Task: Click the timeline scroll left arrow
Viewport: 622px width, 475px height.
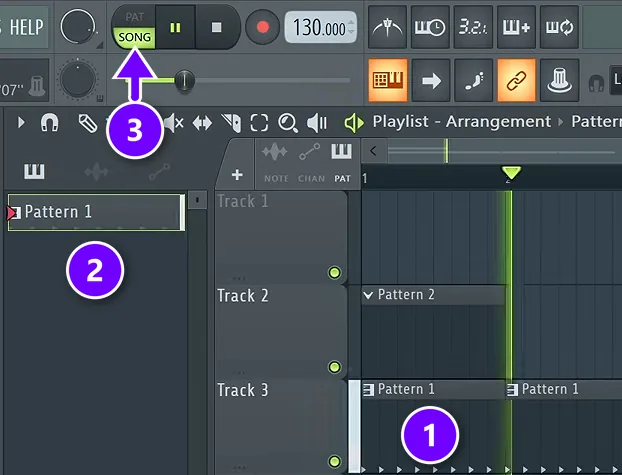Action: [x=373, y=151]
